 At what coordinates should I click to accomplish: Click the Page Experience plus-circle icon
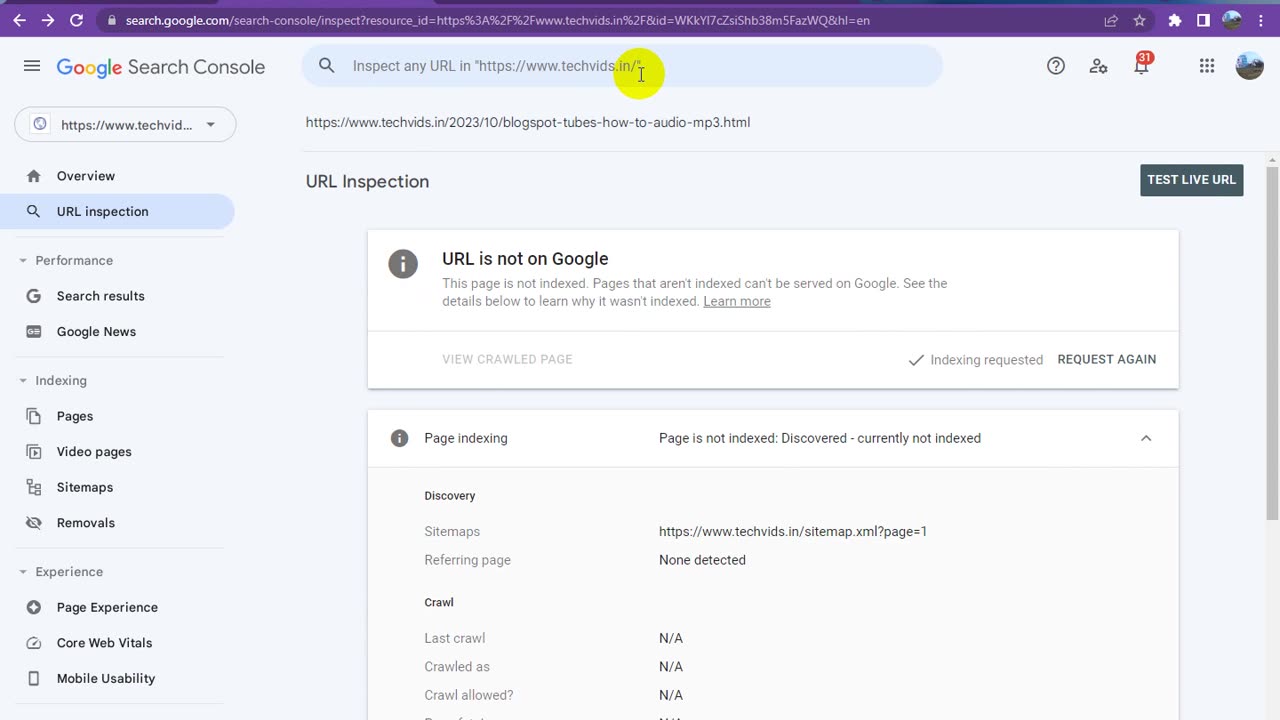34,607
